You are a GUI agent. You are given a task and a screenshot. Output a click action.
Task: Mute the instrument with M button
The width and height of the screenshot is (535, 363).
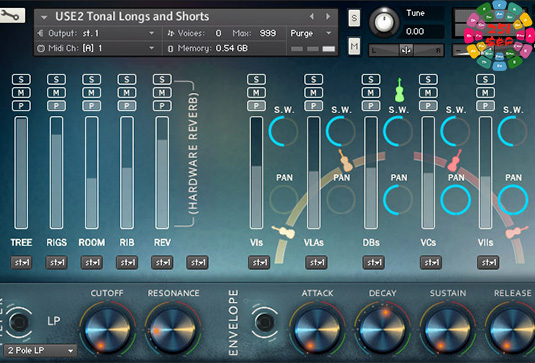354,46
